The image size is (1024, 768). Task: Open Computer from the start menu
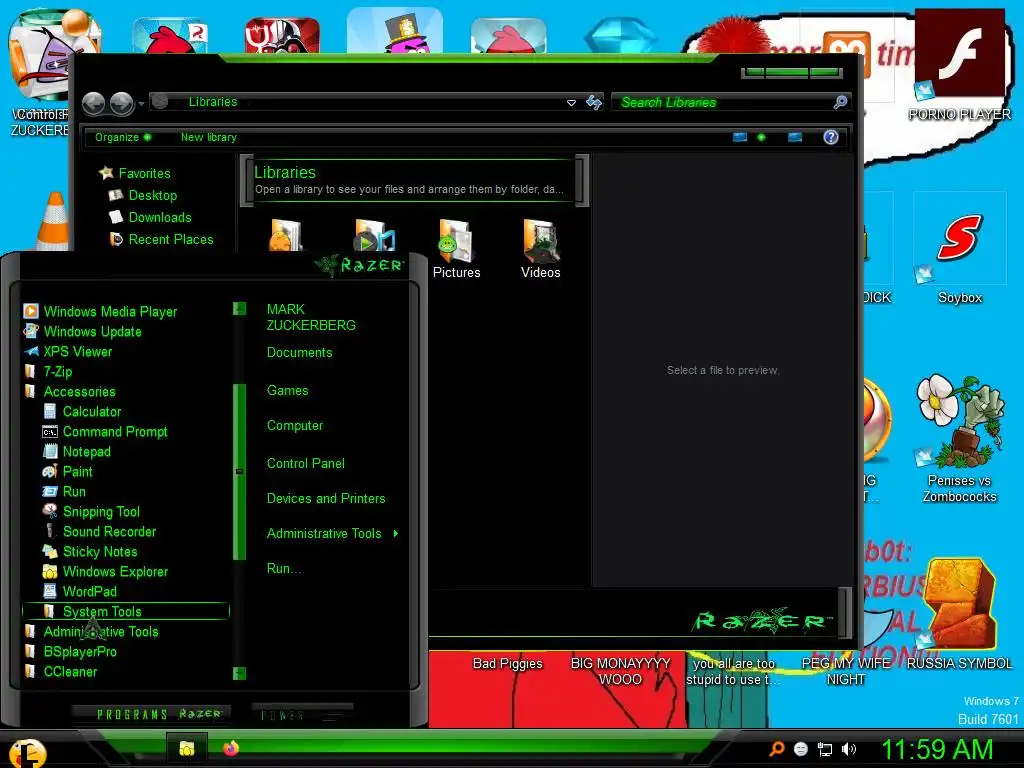[x=295, y=426]
